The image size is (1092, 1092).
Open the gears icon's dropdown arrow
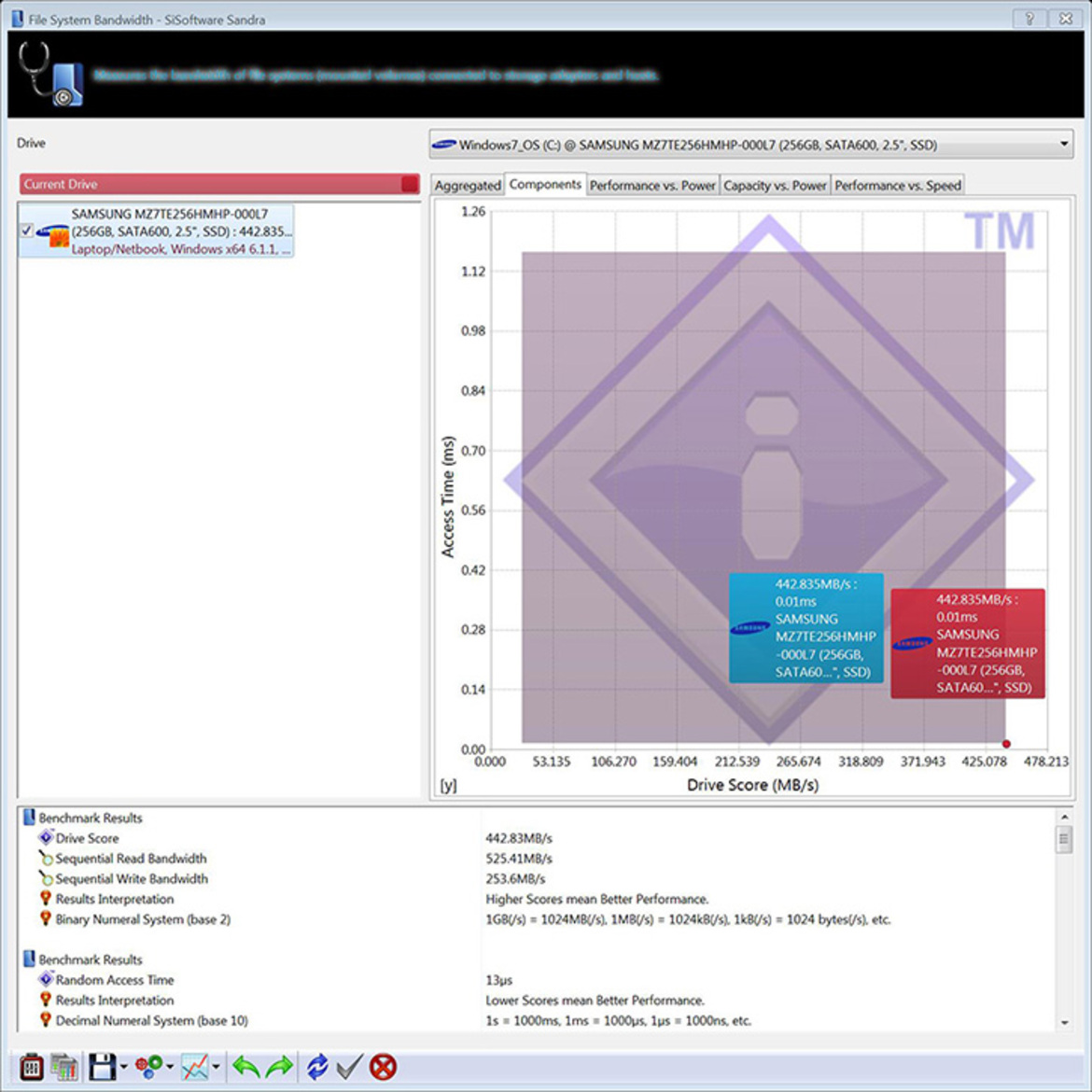pos(170,1067)
